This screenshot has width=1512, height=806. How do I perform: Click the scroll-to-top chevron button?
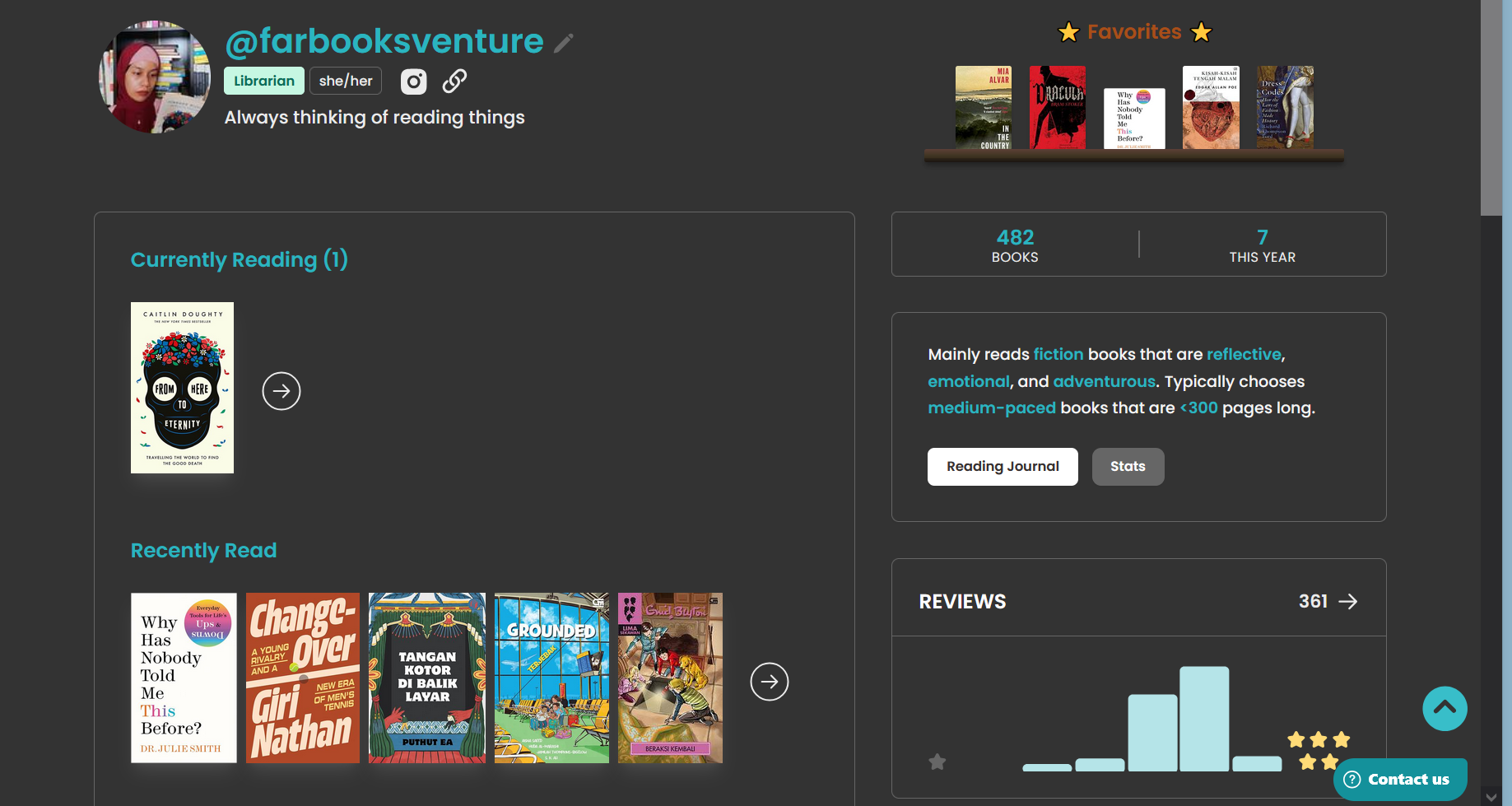pyautogui.click(x=1445, y=708)
